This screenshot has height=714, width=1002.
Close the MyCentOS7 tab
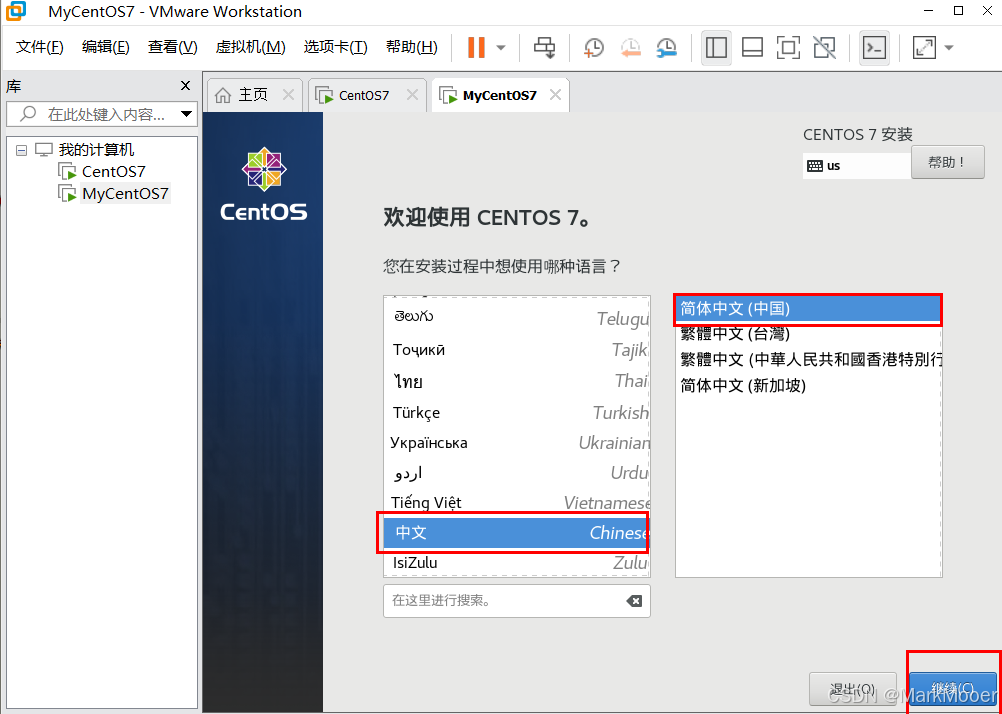[x=555, y=95]
